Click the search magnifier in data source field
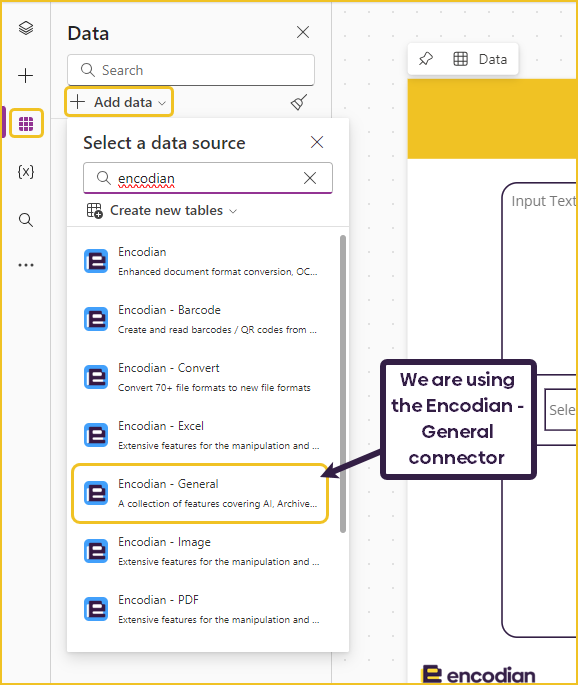 (104, 178)
